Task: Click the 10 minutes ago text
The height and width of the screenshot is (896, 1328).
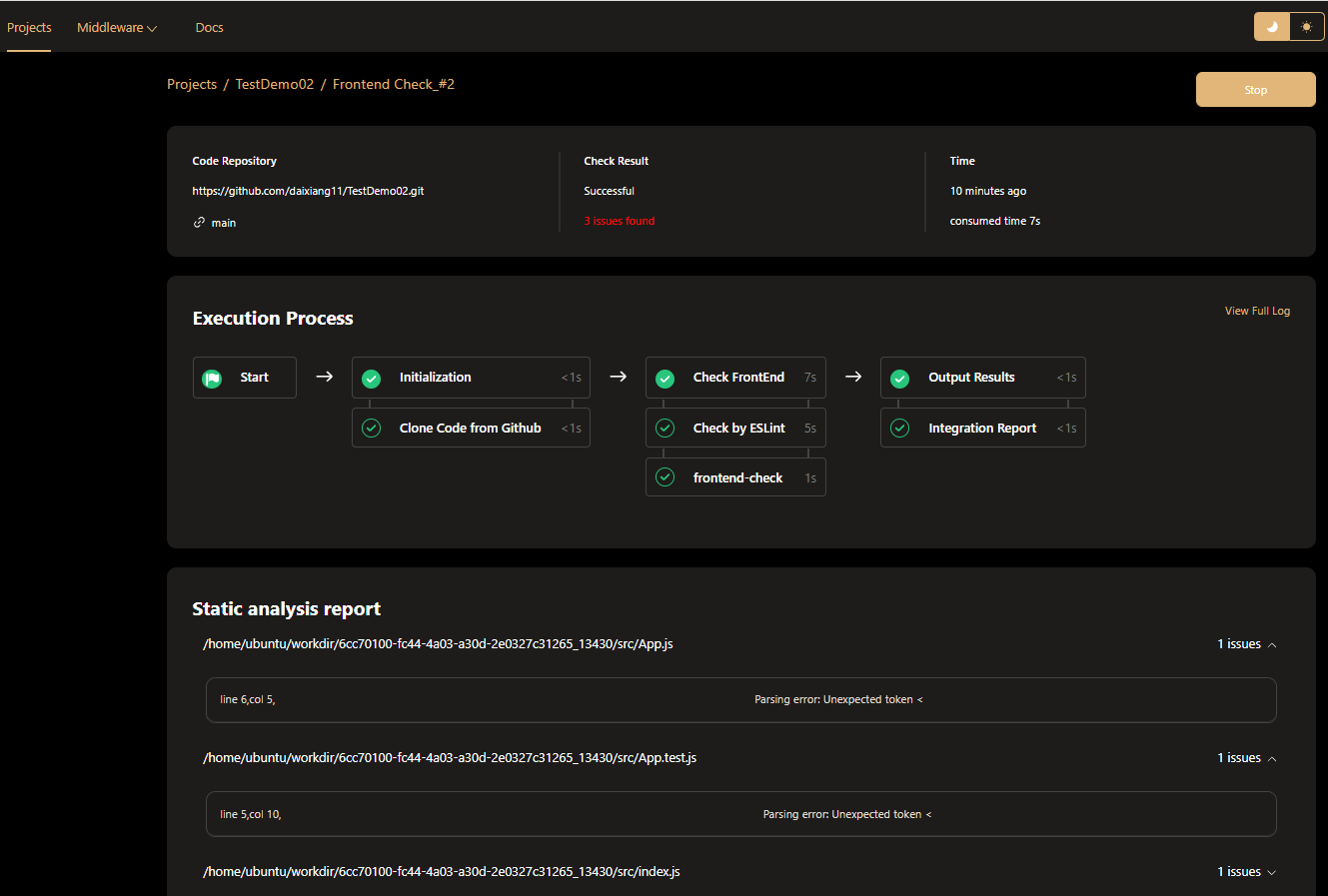Action: pyautogui.click(x=988, y=191)
